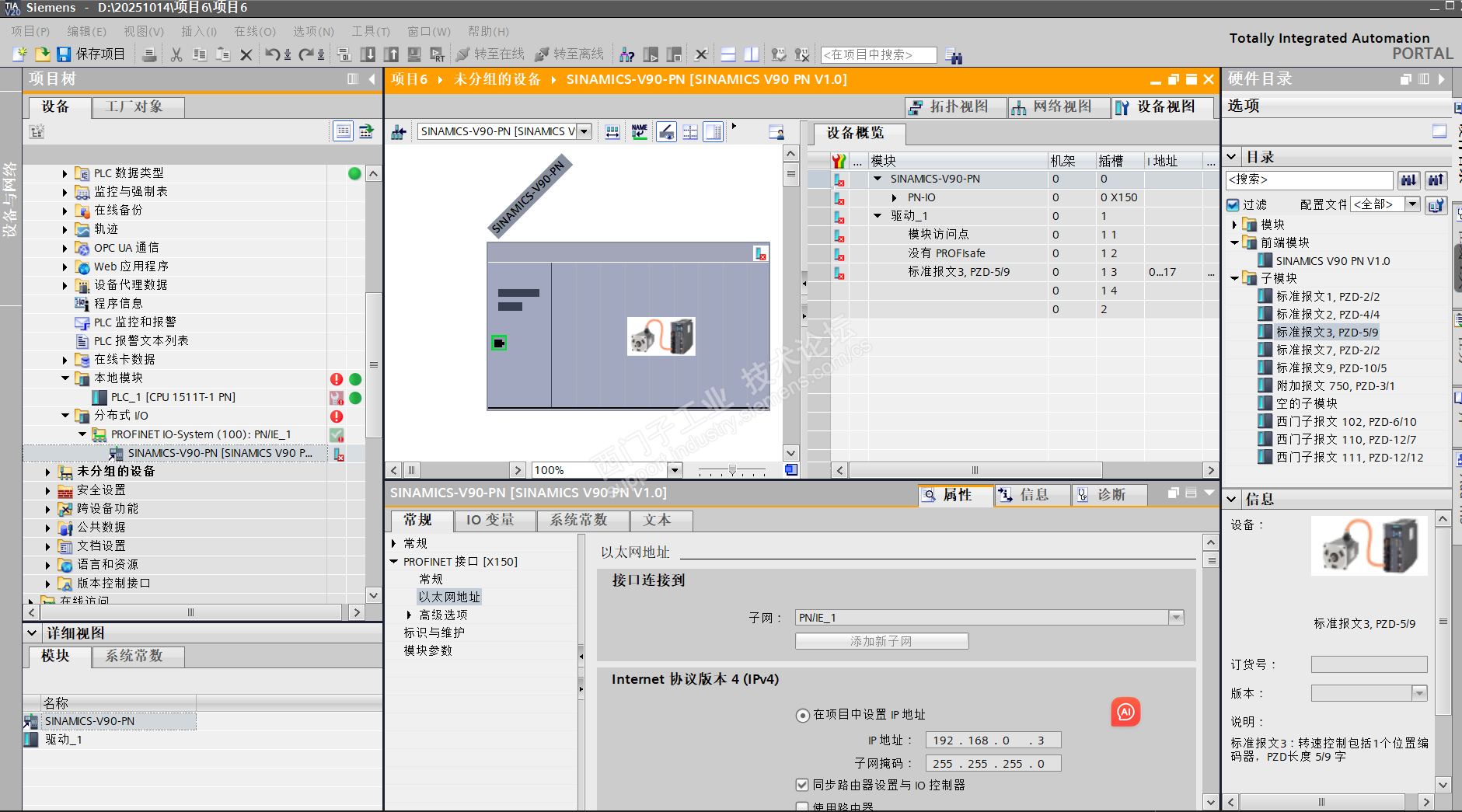The width and height of the screenshot is (1462, 812).
Task: Expand the PLC 数据类型 tree node
Action: pos(65,173)
